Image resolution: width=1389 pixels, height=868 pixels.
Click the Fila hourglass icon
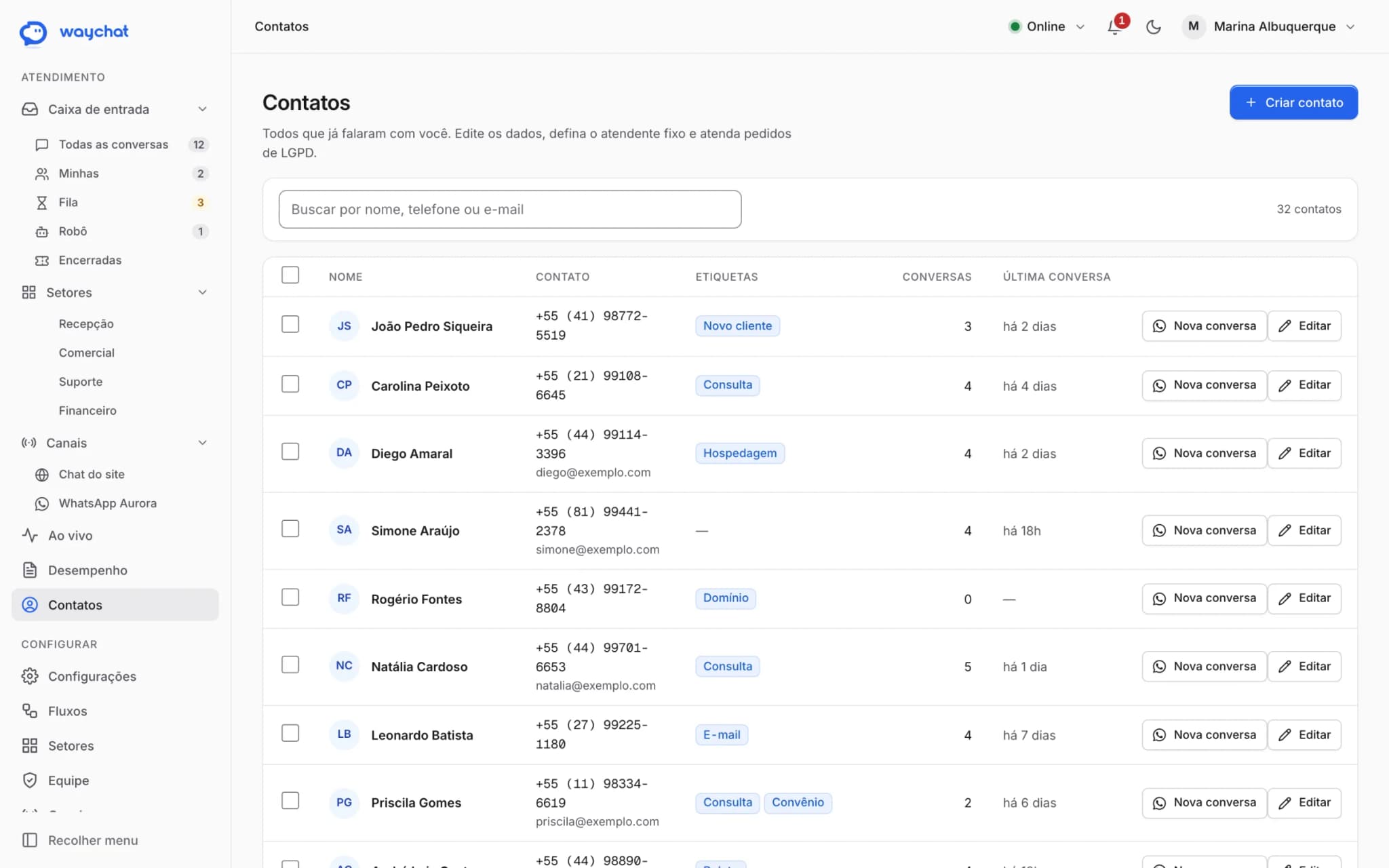(x=41, y=203)
